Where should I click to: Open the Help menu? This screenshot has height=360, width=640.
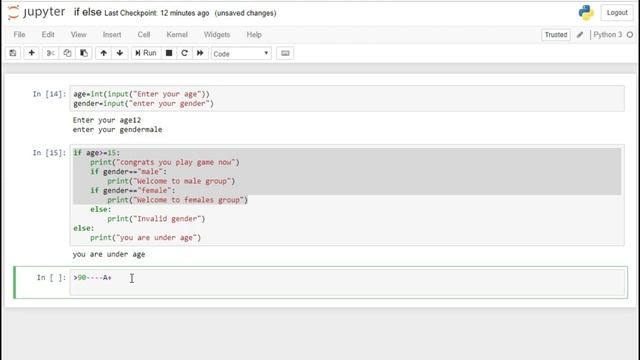click(254, 35)
